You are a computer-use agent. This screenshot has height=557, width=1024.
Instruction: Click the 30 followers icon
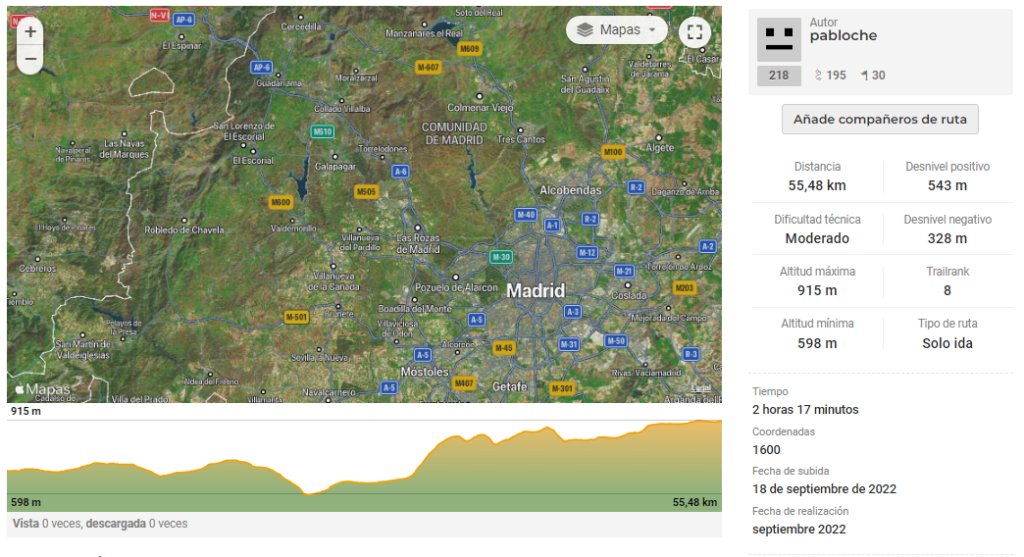click(x=864, y=76)
